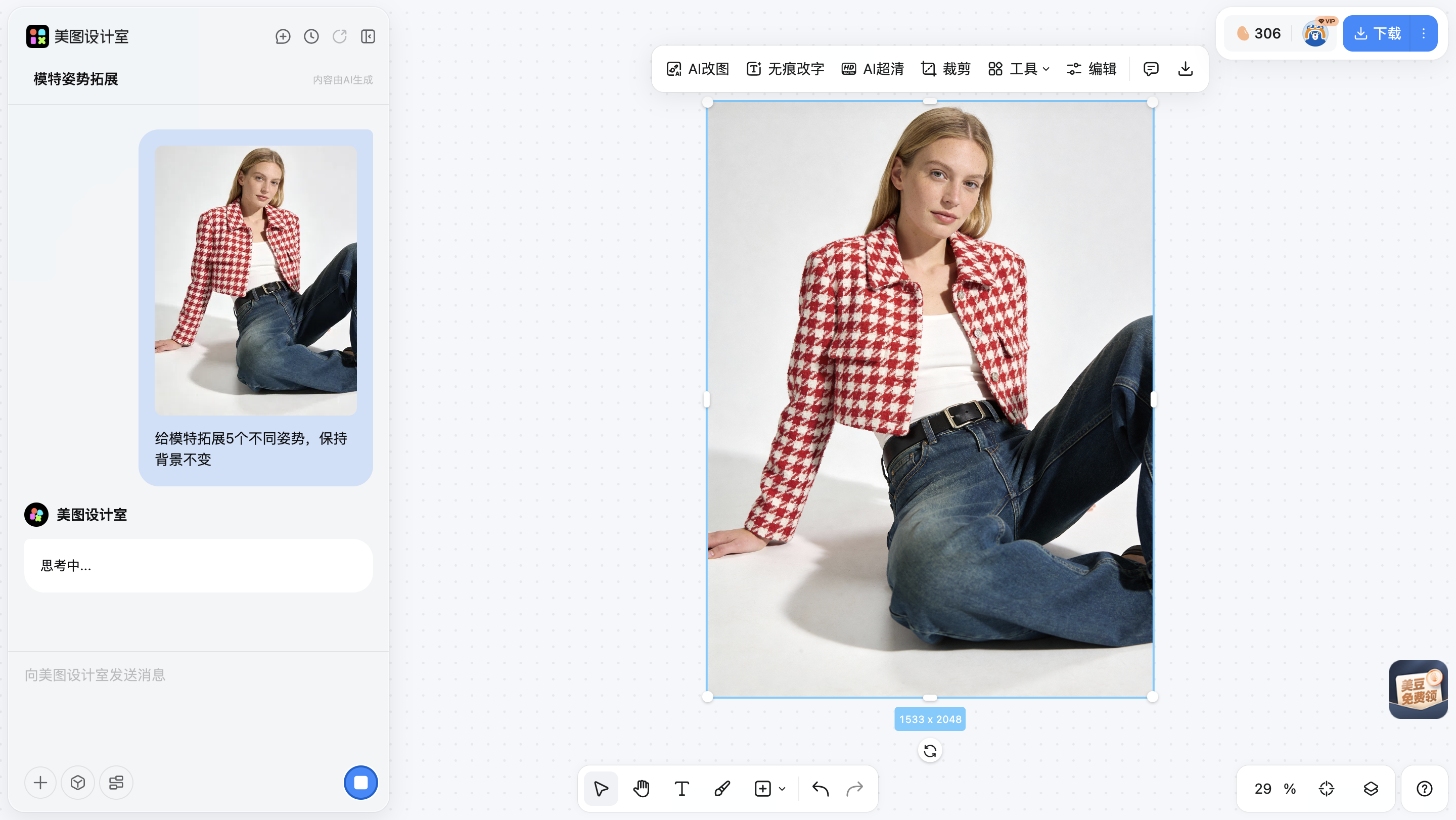
Task: Open the AI改图 feature
Action: pyautogui.click(x=698, y=69)
